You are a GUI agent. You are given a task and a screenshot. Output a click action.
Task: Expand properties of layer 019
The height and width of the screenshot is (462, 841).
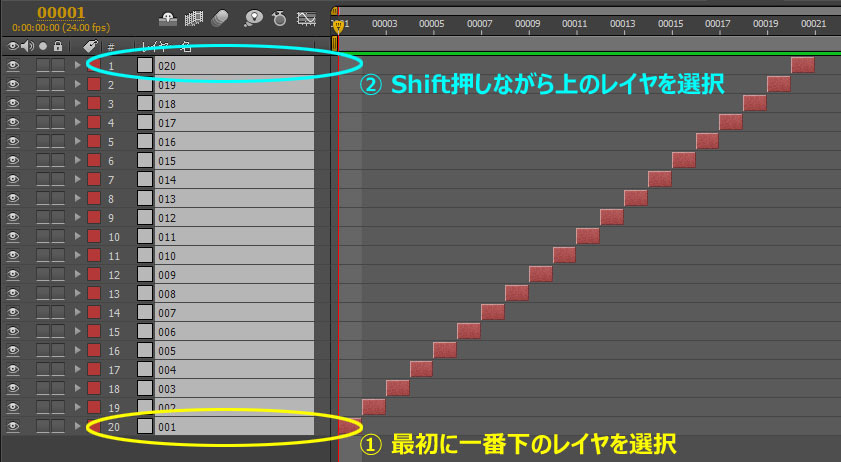tap(78, 85)
